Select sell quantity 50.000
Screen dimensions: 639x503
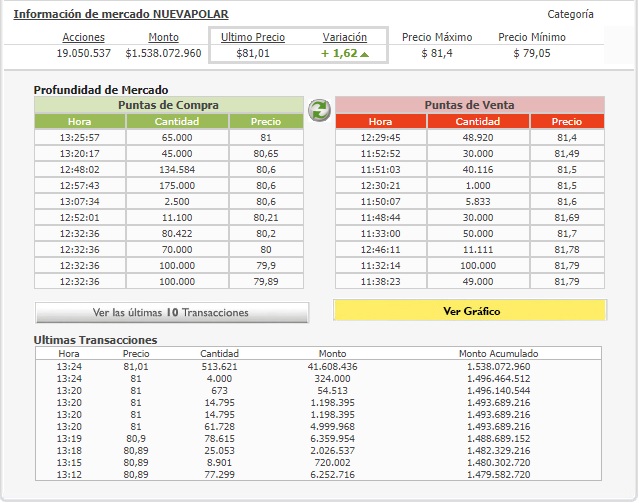coord(478,234)
